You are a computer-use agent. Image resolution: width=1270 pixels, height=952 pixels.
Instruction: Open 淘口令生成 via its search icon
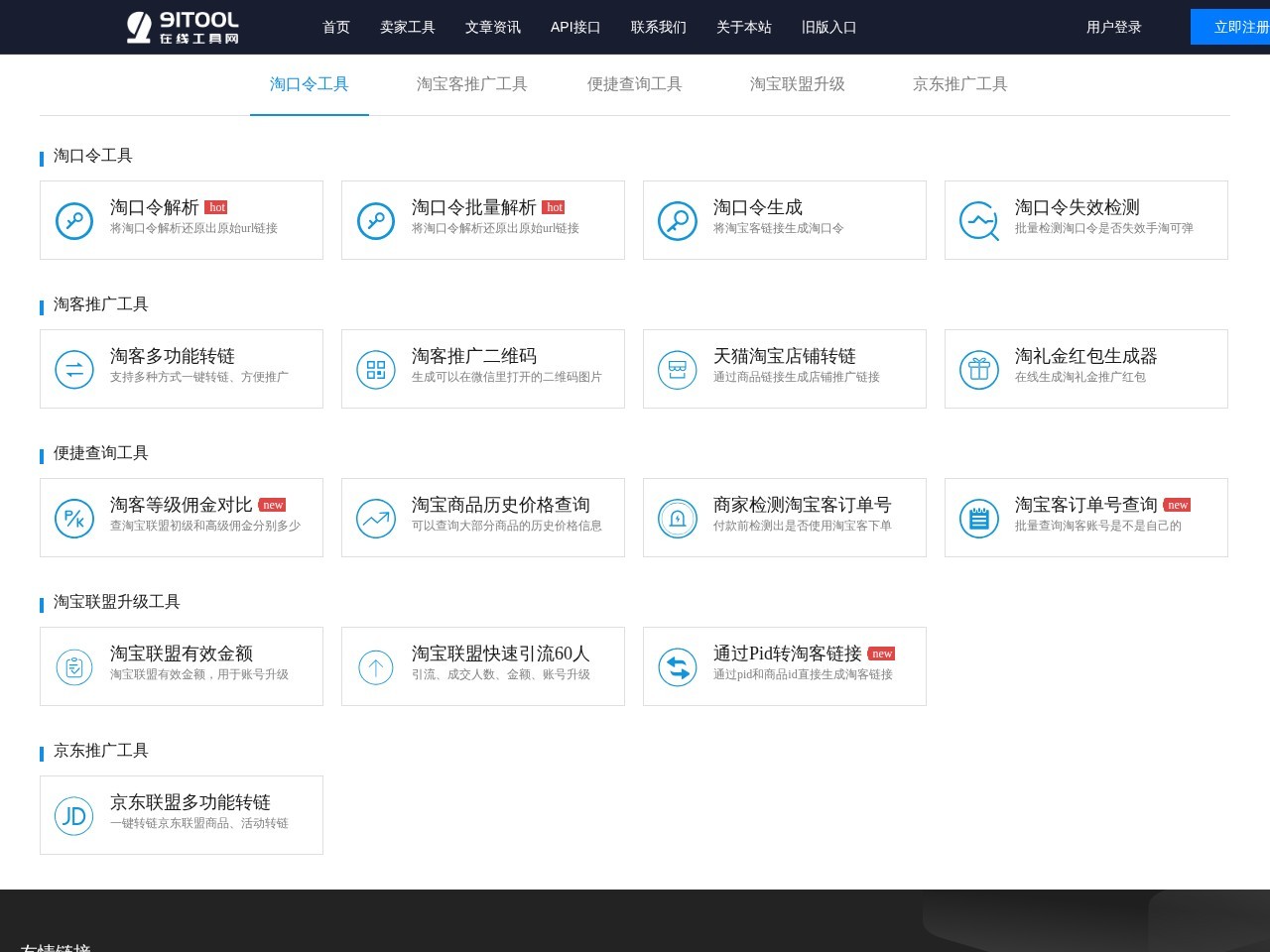677,220
